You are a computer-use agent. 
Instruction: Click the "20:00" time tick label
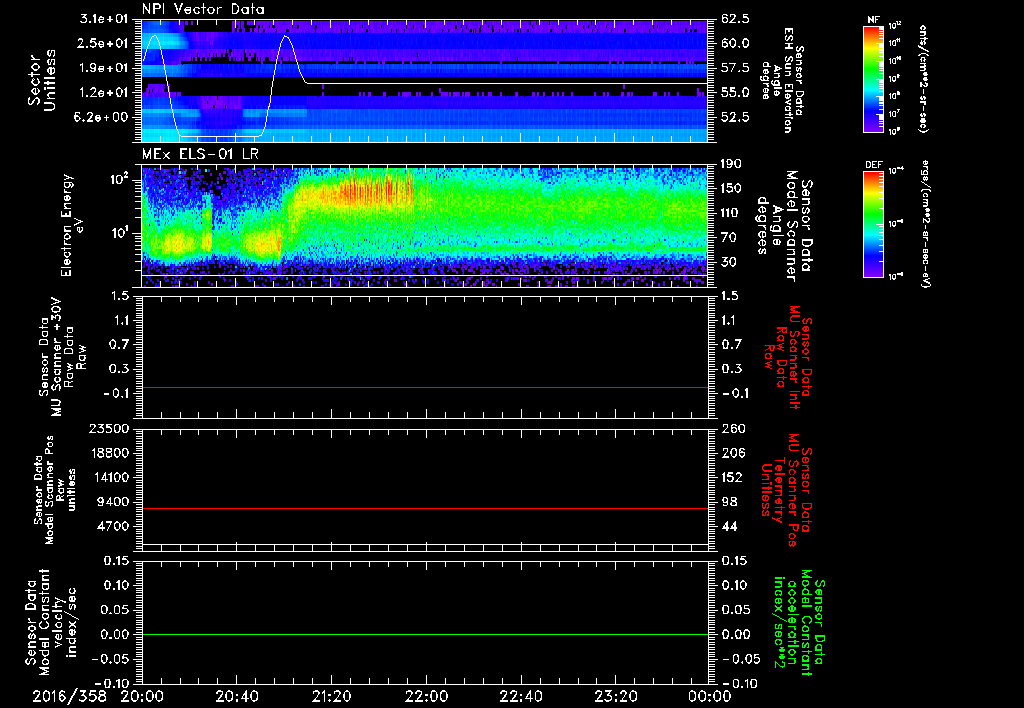142,697
